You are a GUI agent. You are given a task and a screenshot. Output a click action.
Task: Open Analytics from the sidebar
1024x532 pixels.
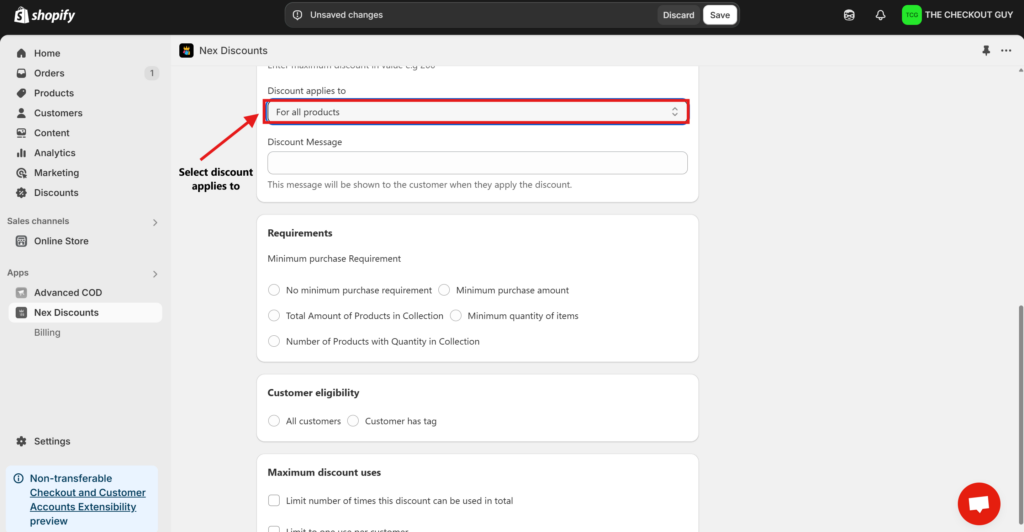coord(54,153)
